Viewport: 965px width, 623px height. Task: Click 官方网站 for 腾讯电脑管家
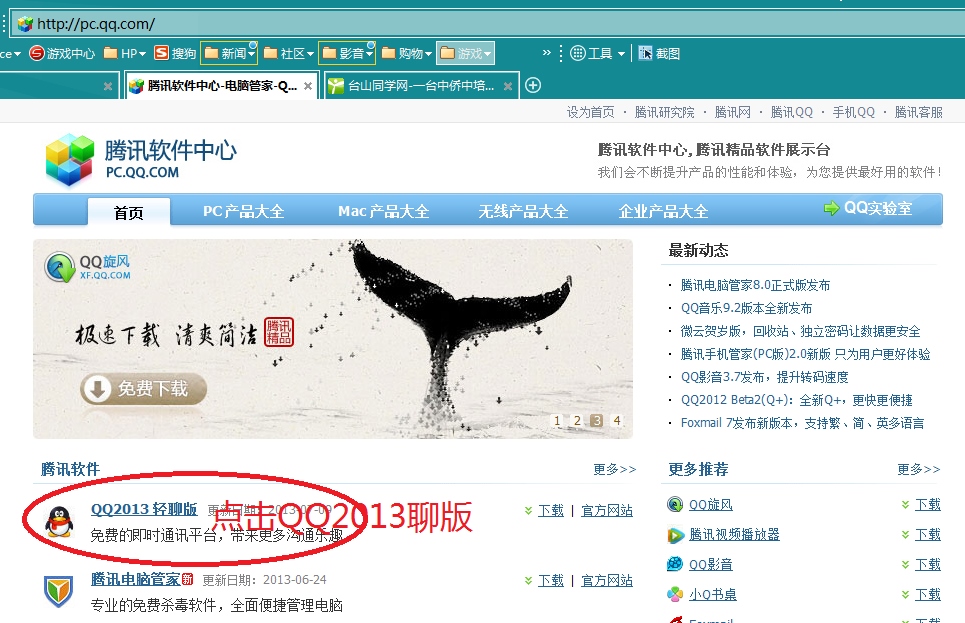(x=607, y=581)
